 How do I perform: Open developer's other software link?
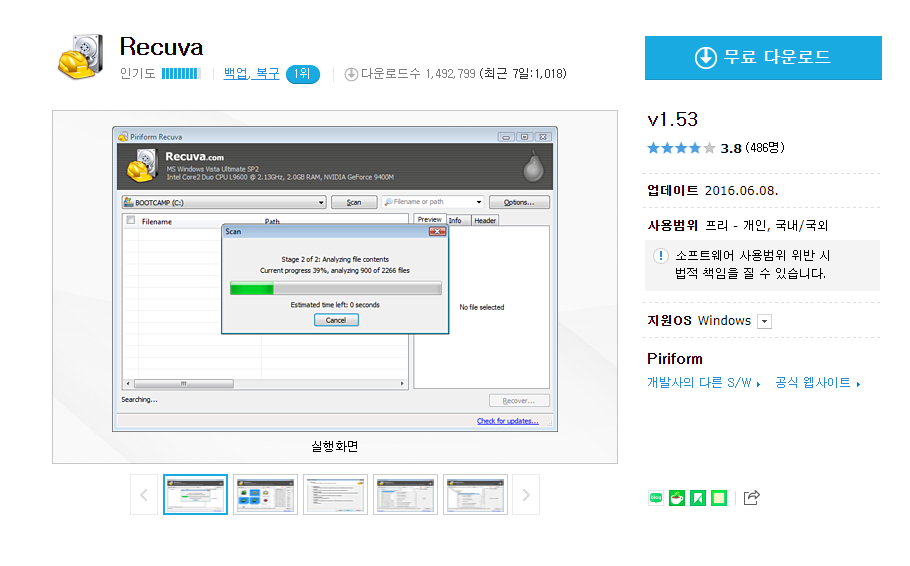pyautogui.click(x=703, y=383)
